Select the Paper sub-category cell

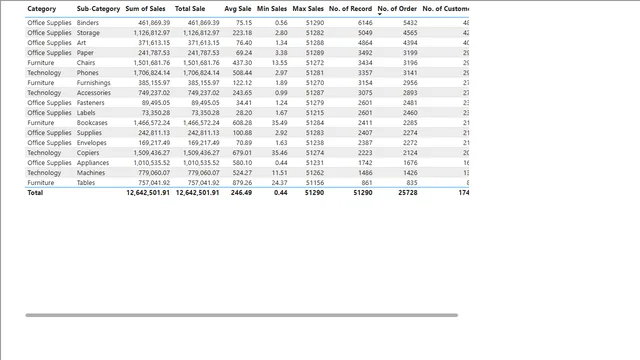pos(85,53)
